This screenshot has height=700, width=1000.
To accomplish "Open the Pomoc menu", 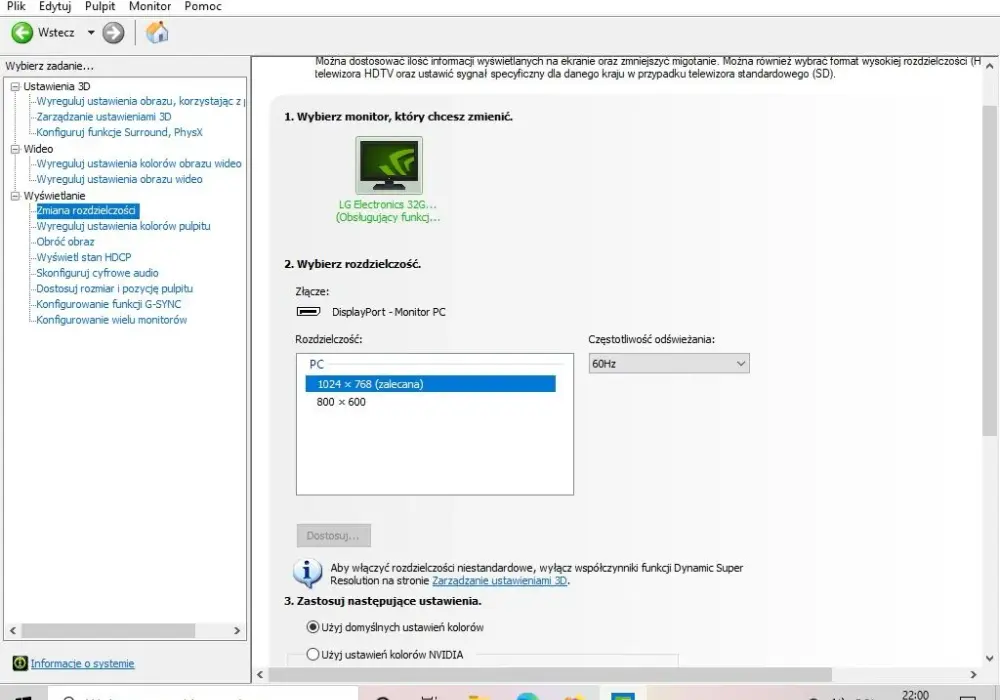I will (x=203, y=6).
